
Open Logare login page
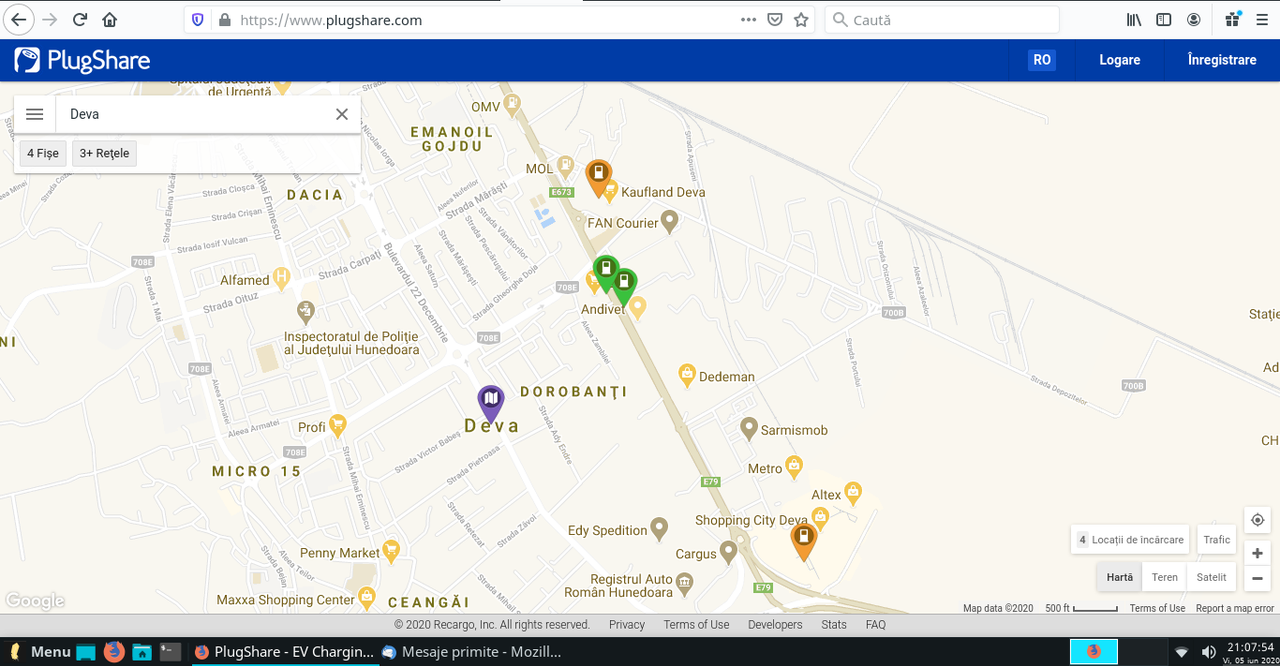[x=1120, y=60]
